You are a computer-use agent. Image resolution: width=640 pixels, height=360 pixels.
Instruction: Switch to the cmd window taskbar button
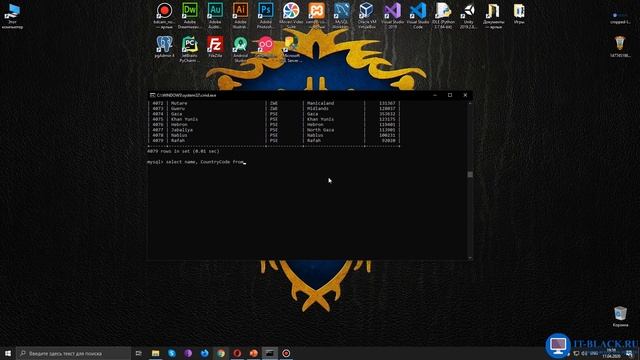[270, 353]
